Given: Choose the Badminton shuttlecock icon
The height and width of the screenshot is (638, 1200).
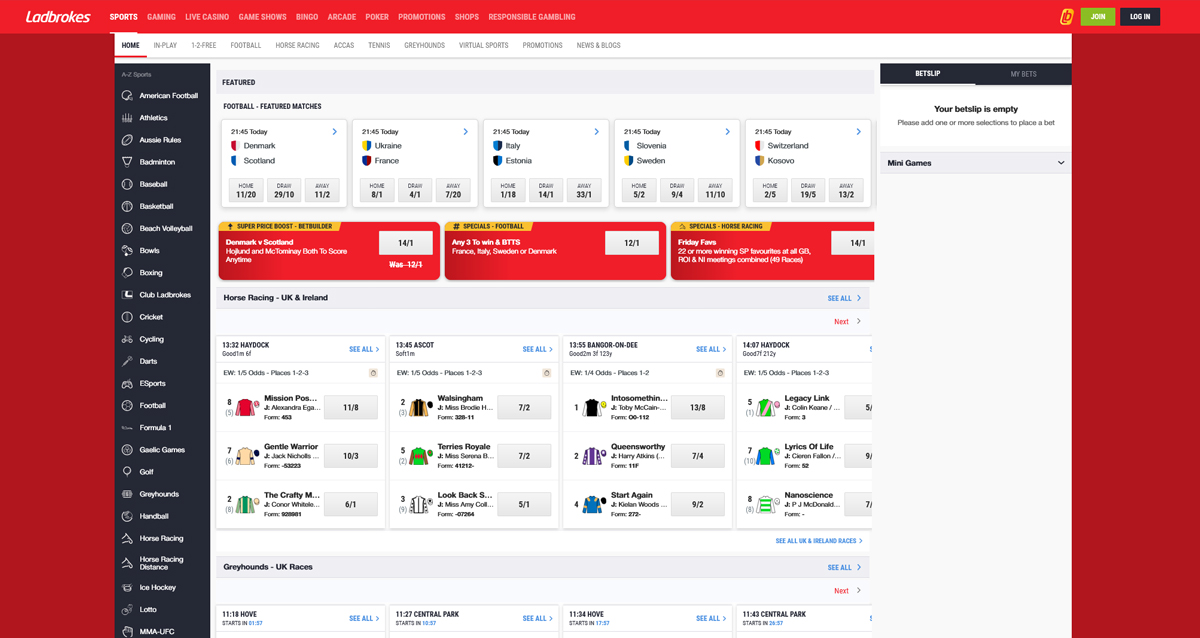Looking at the screenshot, I should [x=127, y=162].
